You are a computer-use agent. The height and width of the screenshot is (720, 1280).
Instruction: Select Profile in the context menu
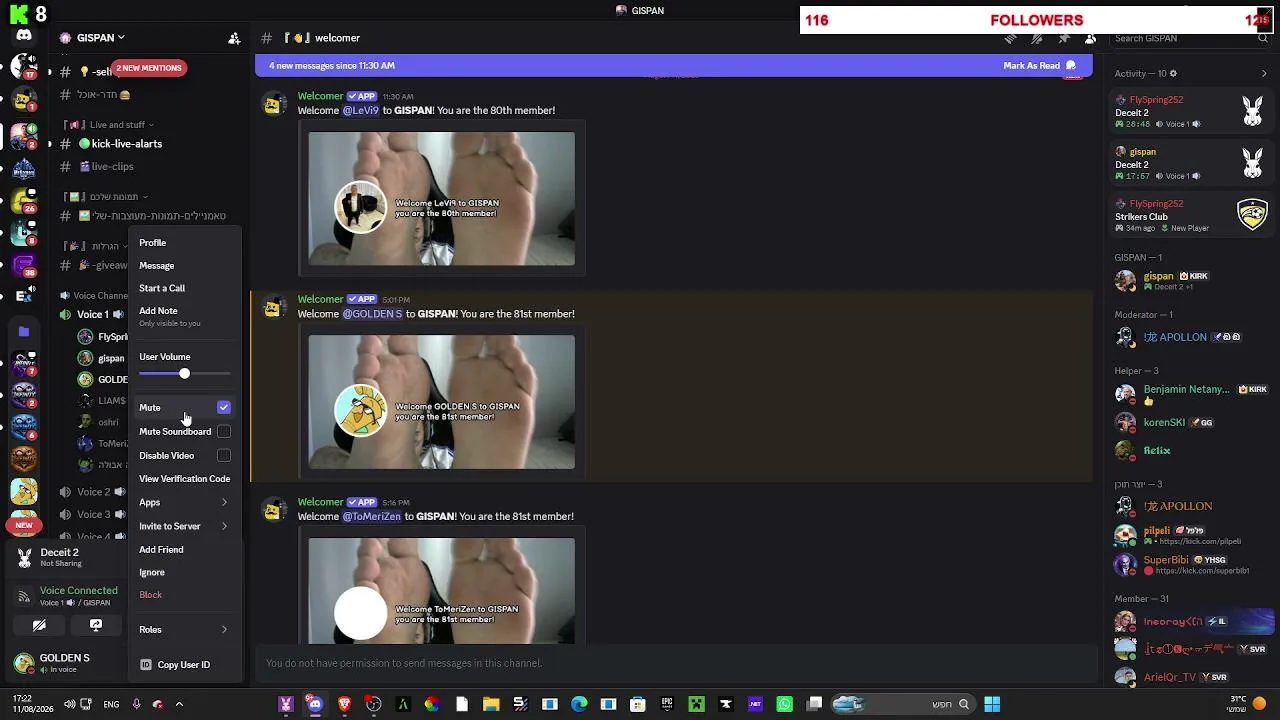(x=185, y=242)
